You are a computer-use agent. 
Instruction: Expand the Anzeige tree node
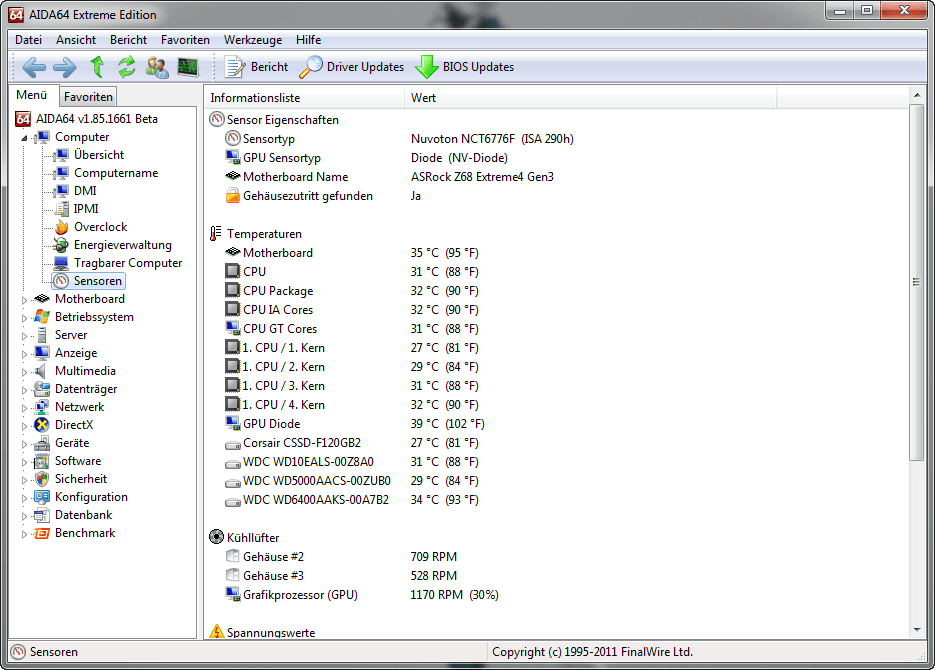[24, 354]
